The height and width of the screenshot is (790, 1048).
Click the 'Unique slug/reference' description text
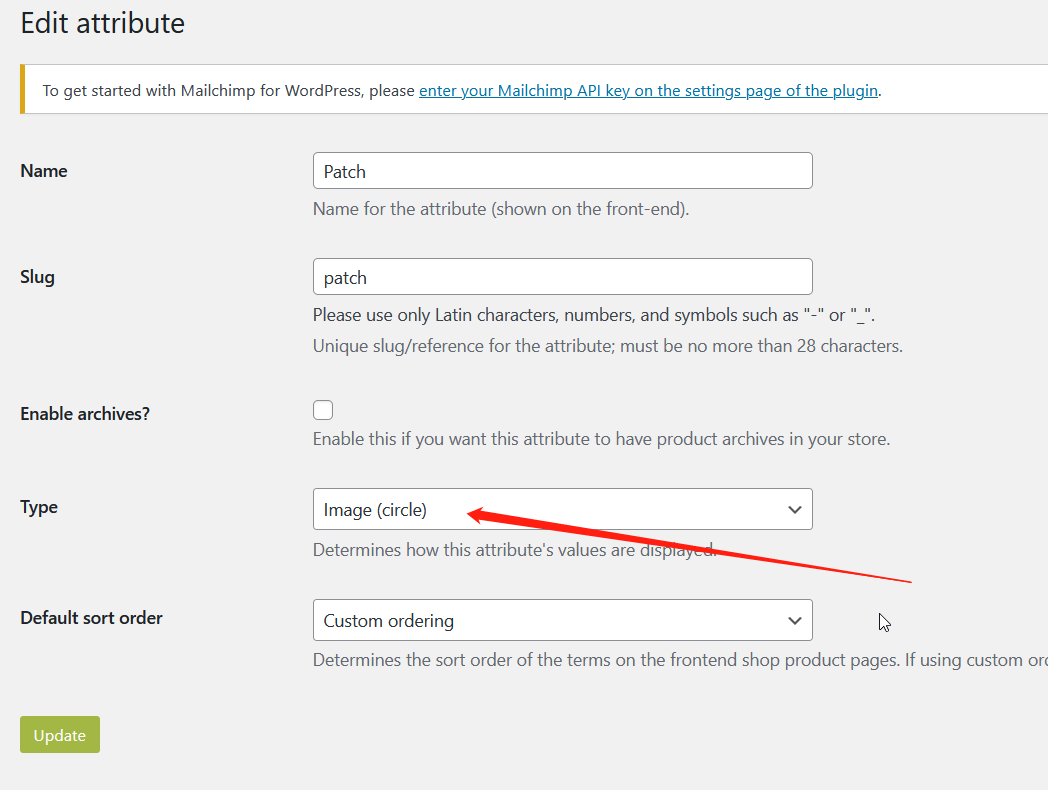(x=608, y=346)
